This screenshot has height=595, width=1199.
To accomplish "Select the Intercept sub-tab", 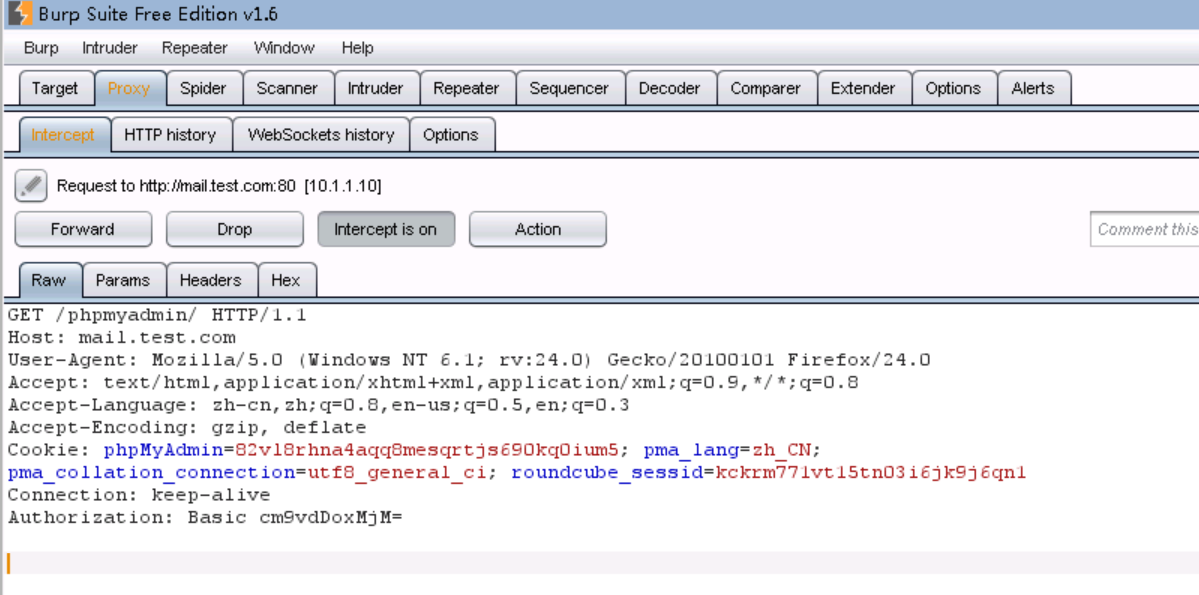I will (x=63, y=135).
